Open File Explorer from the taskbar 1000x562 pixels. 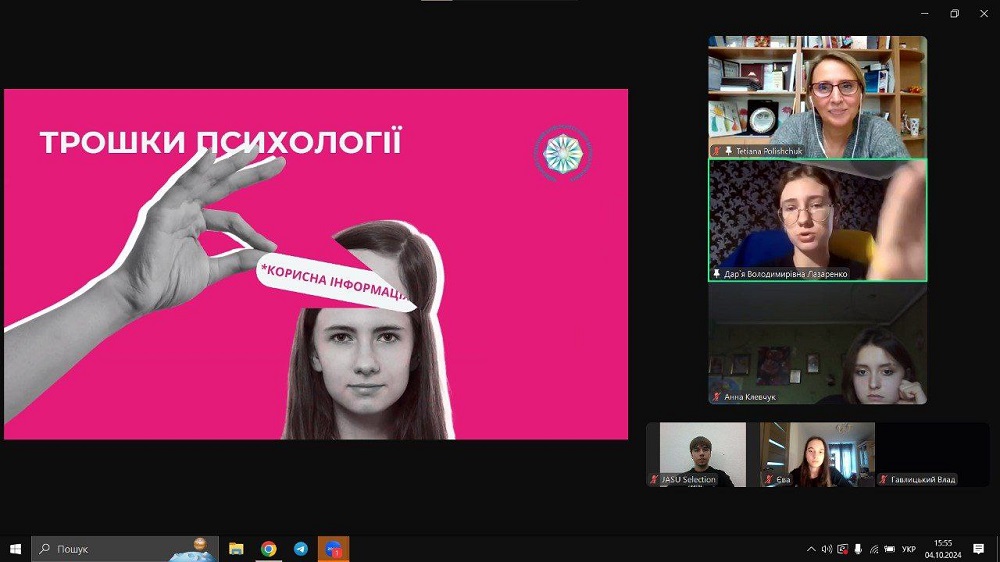237,549
